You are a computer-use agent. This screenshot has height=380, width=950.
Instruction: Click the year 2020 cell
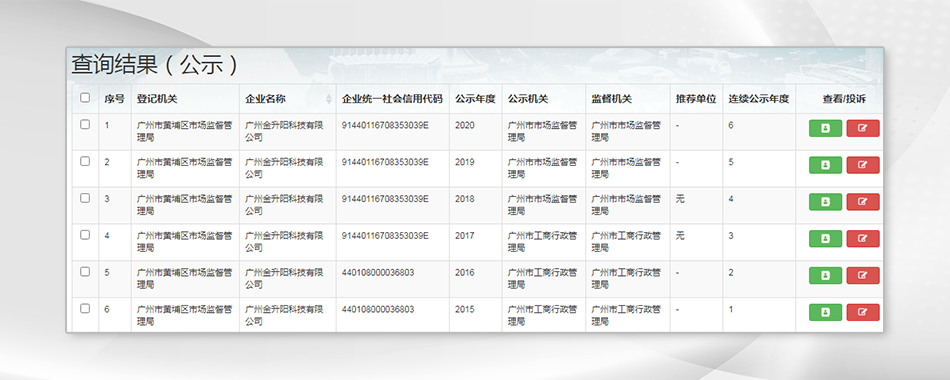pos(465,125)
